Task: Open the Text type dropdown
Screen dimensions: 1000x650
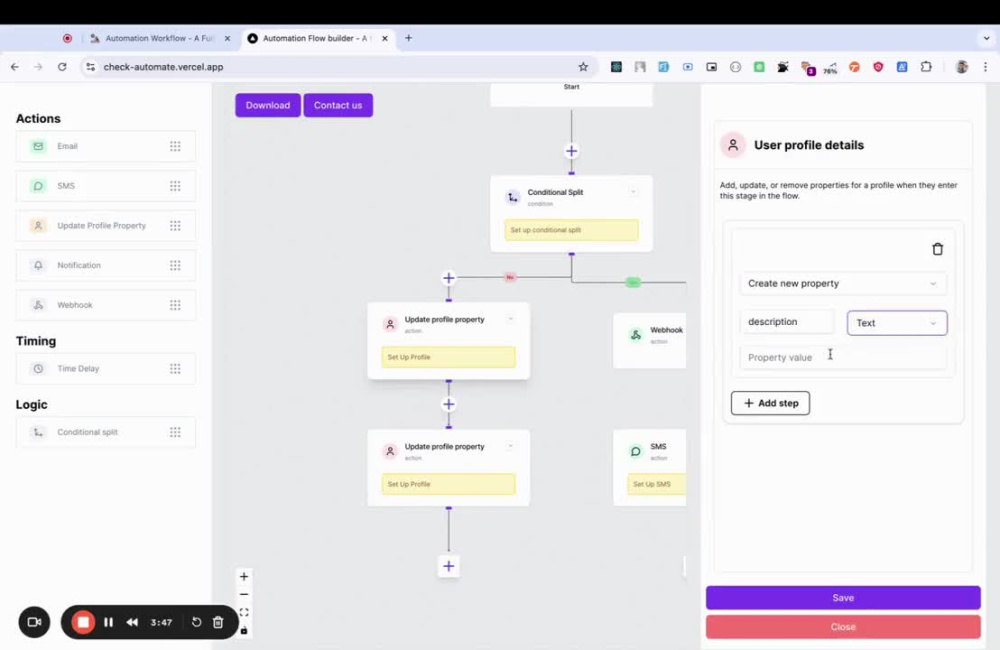Action: pyautogui.click(x=897, y=323)
